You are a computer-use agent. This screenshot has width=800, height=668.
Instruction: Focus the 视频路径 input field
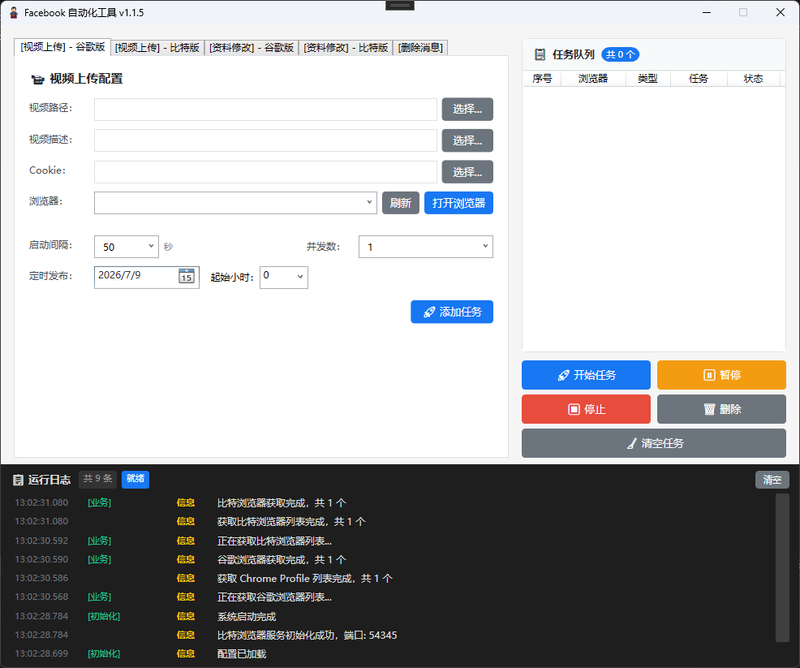[265, 109]
